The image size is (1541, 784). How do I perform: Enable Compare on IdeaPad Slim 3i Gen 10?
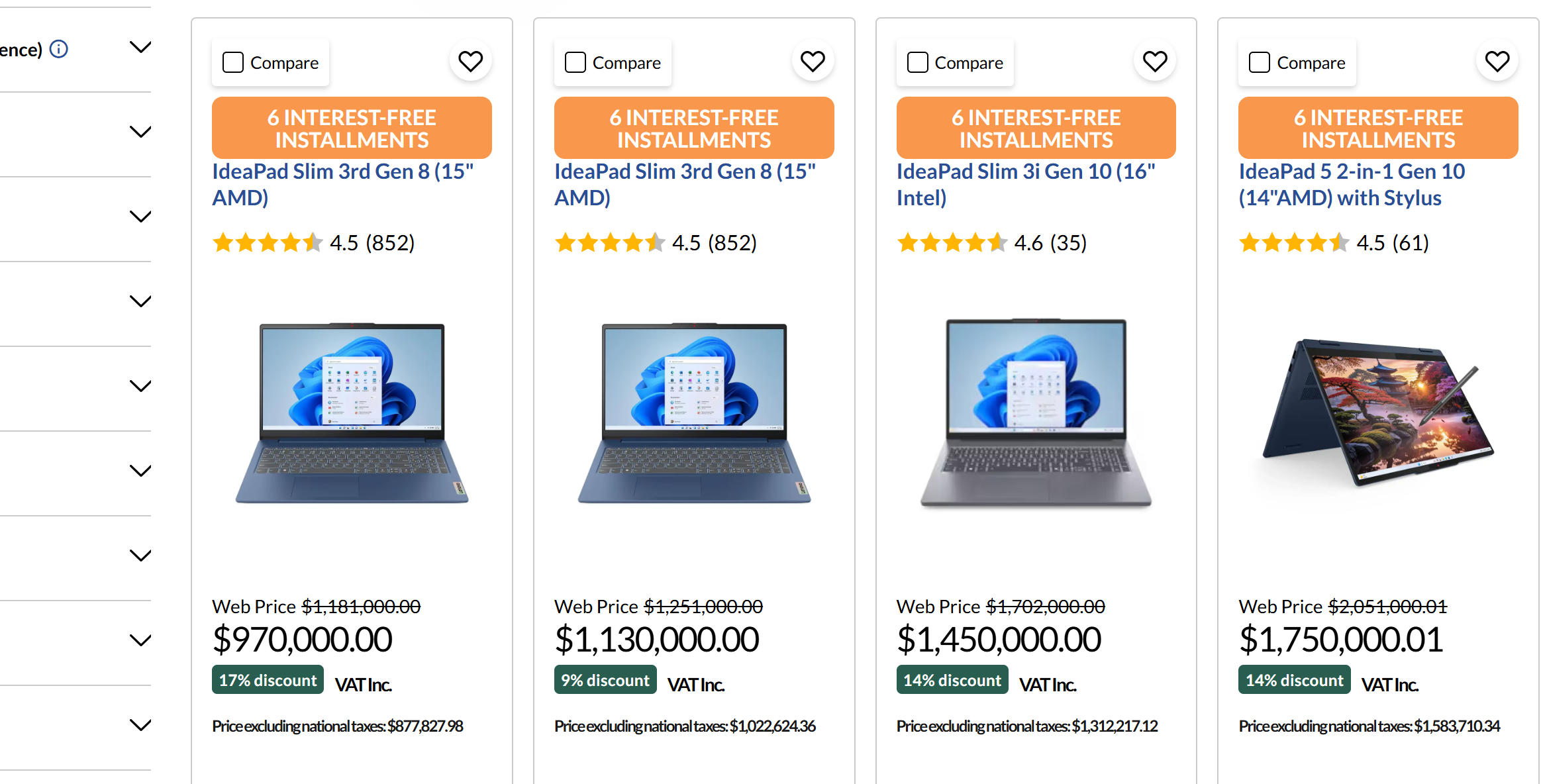[x=917, y=63]
